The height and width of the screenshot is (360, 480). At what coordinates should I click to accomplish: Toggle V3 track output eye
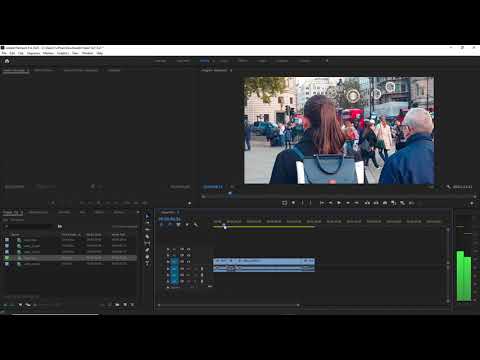click(x=188, y=249)
